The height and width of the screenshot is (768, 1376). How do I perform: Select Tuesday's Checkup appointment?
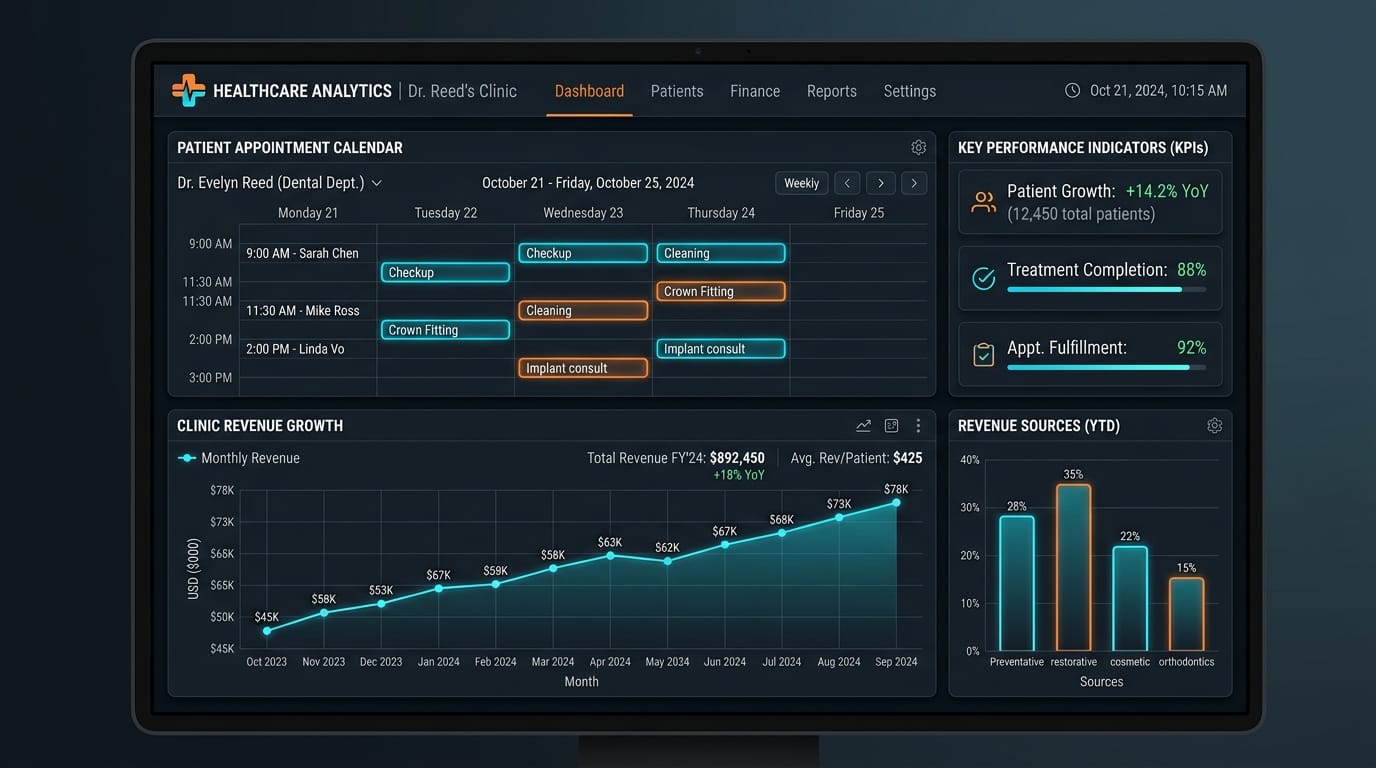pos(445,272)
